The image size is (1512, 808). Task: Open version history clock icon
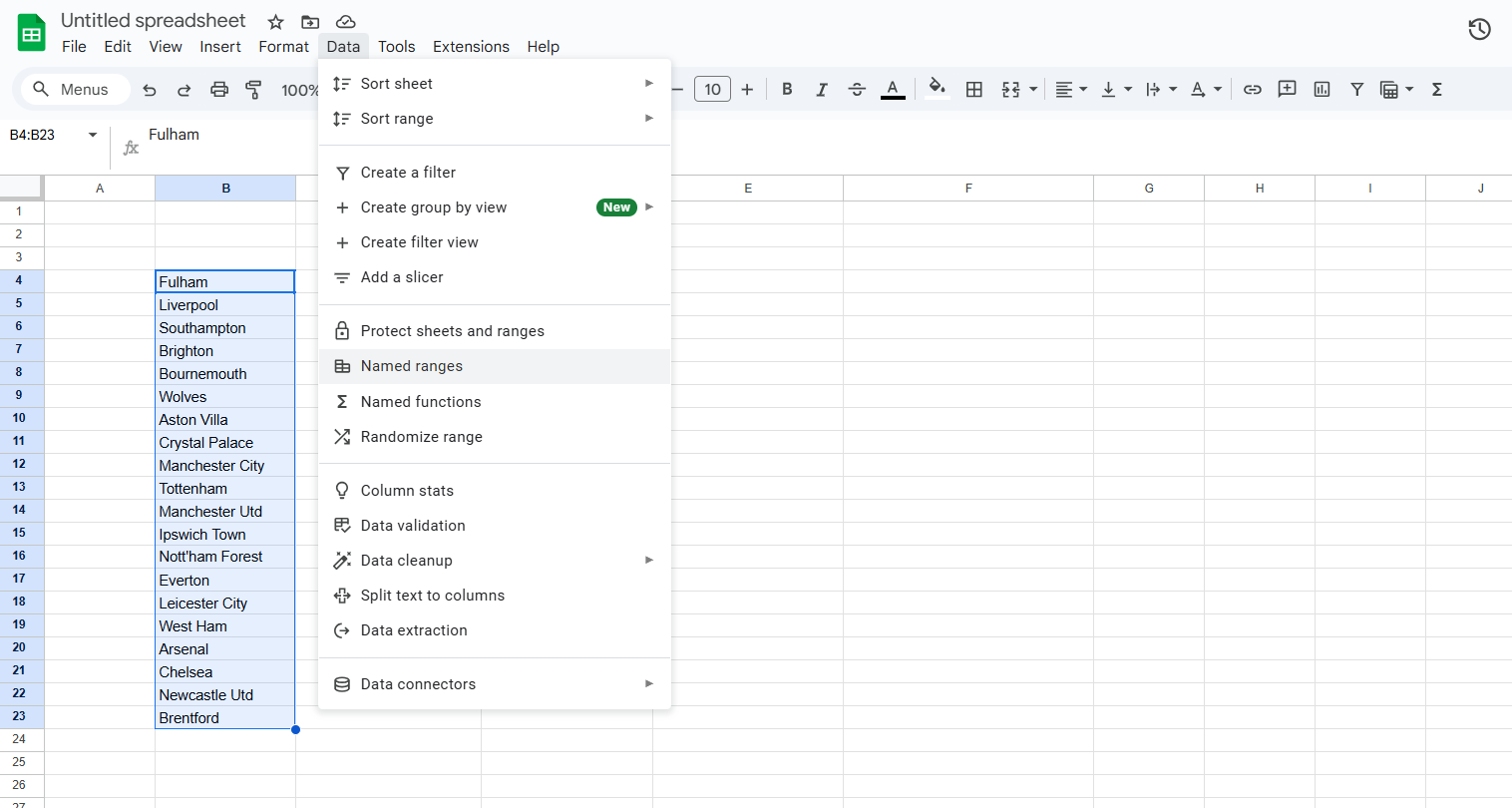pos(1480,30)
